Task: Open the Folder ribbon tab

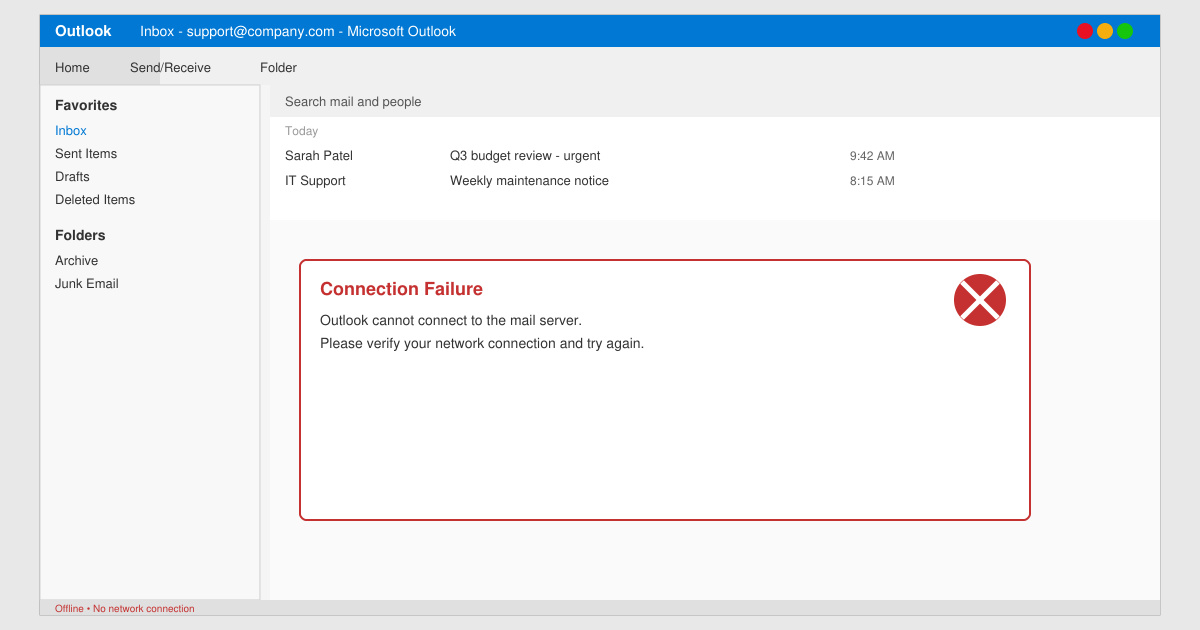Action: pyautogui.click(x=278, y=68)
